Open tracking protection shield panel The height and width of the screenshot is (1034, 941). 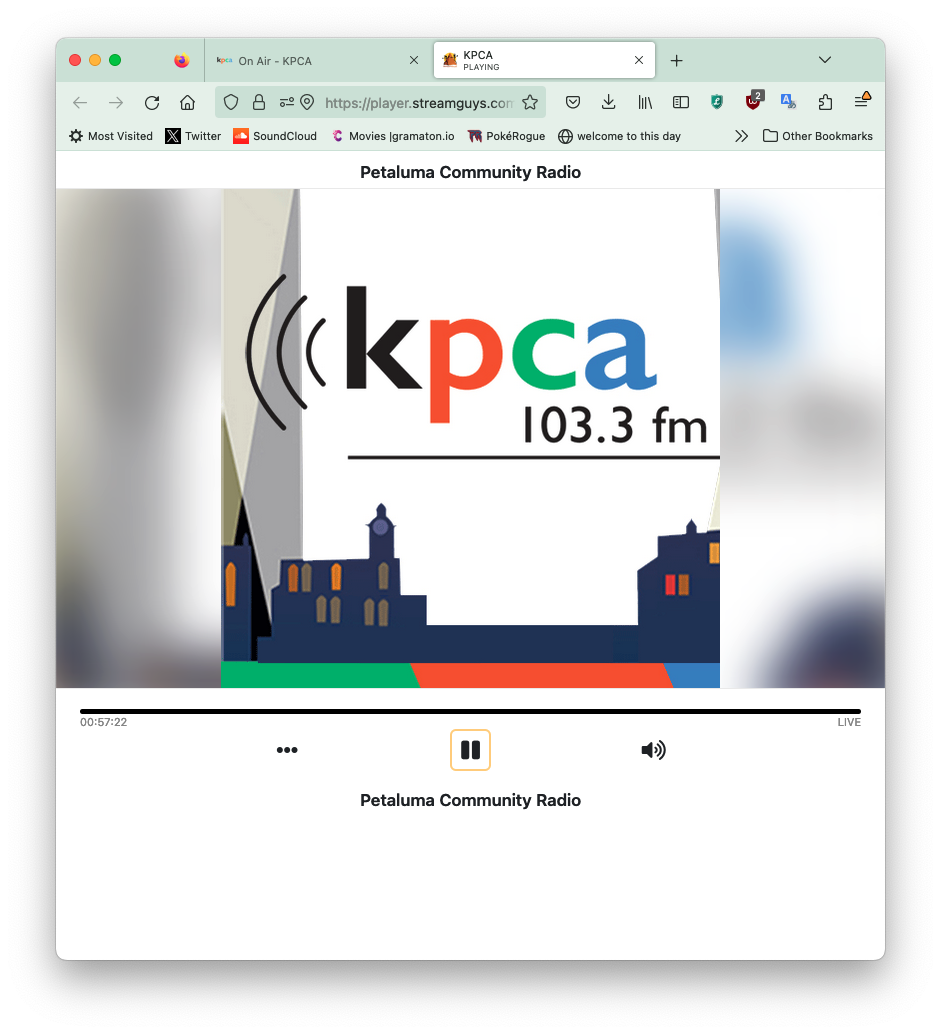[x=231, y=102]
